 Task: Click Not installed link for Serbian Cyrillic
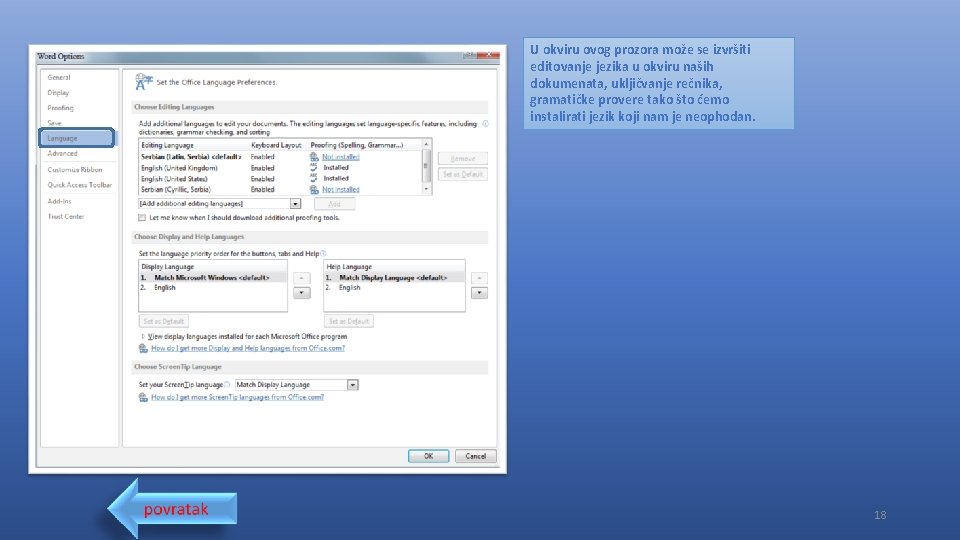click(341, 190)
